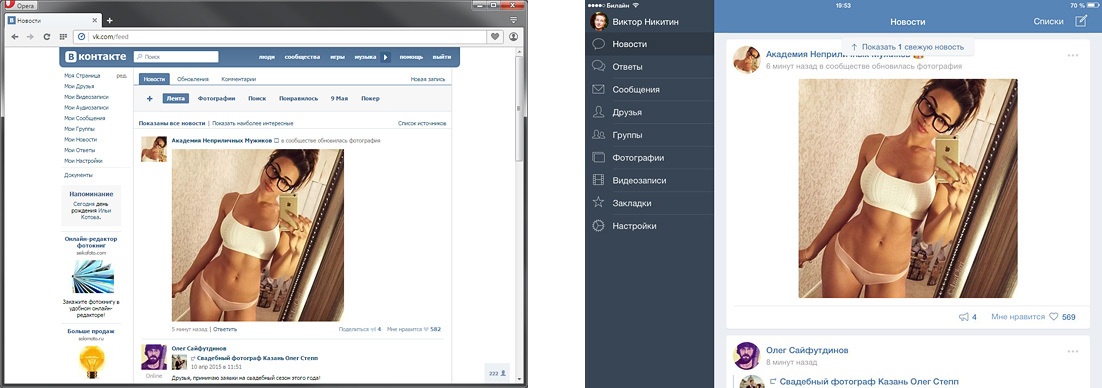Open Документы in the web sidebar
Screen dimensions: 1102x388
point(78,175)
